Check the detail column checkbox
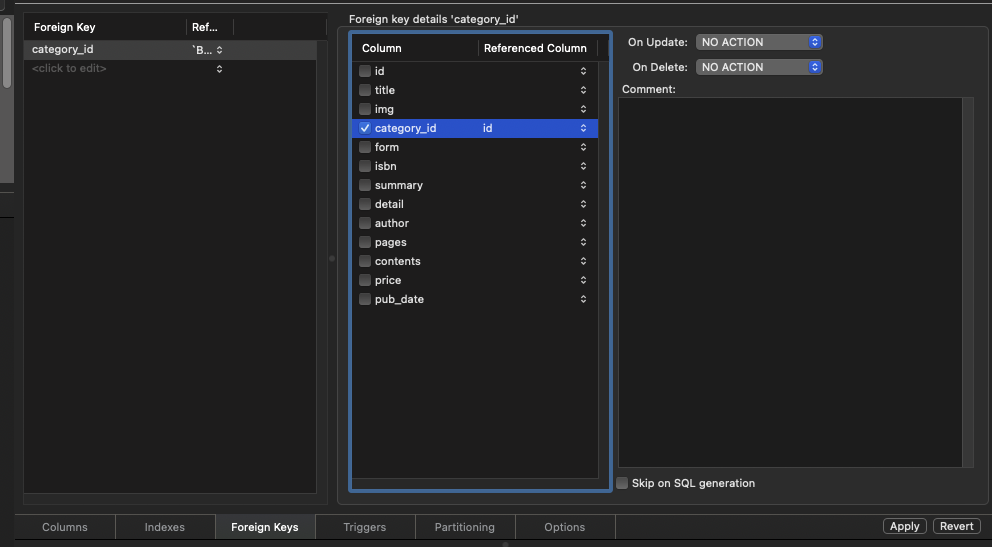Screen dimensions: 992x547 [x=364, y=204]
